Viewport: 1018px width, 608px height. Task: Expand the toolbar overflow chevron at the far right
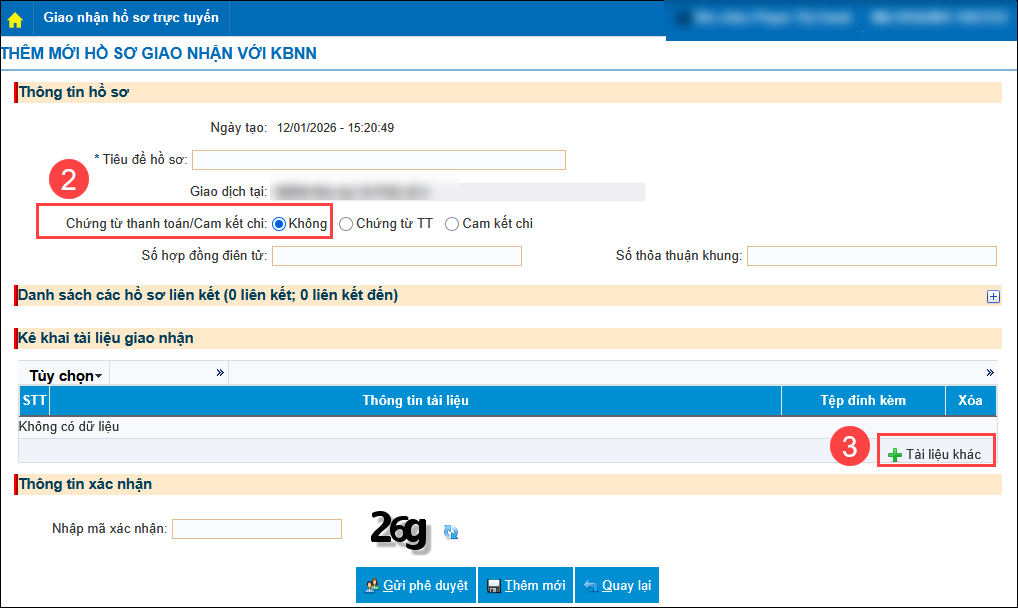pyautogui.click(x=990, y=372)
